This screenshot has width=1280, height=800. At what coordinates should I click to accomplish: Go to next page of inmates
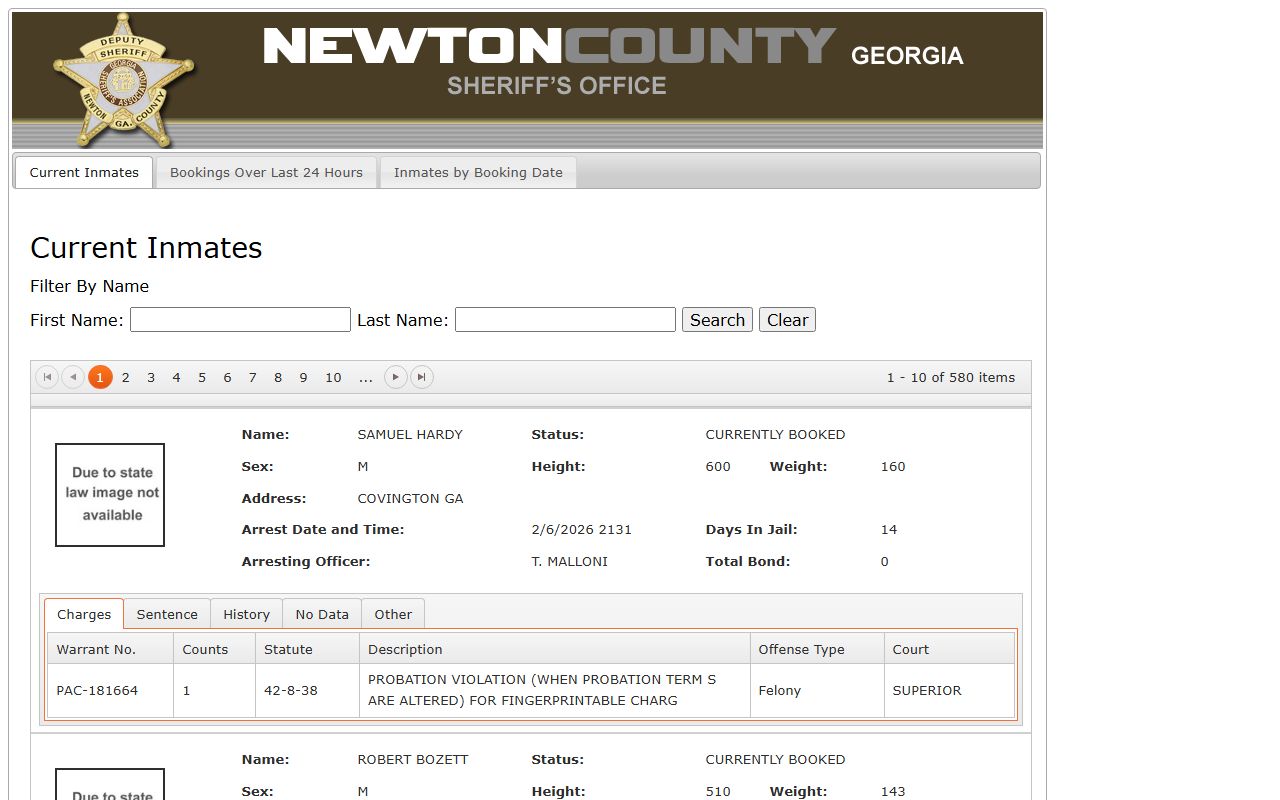396,377
